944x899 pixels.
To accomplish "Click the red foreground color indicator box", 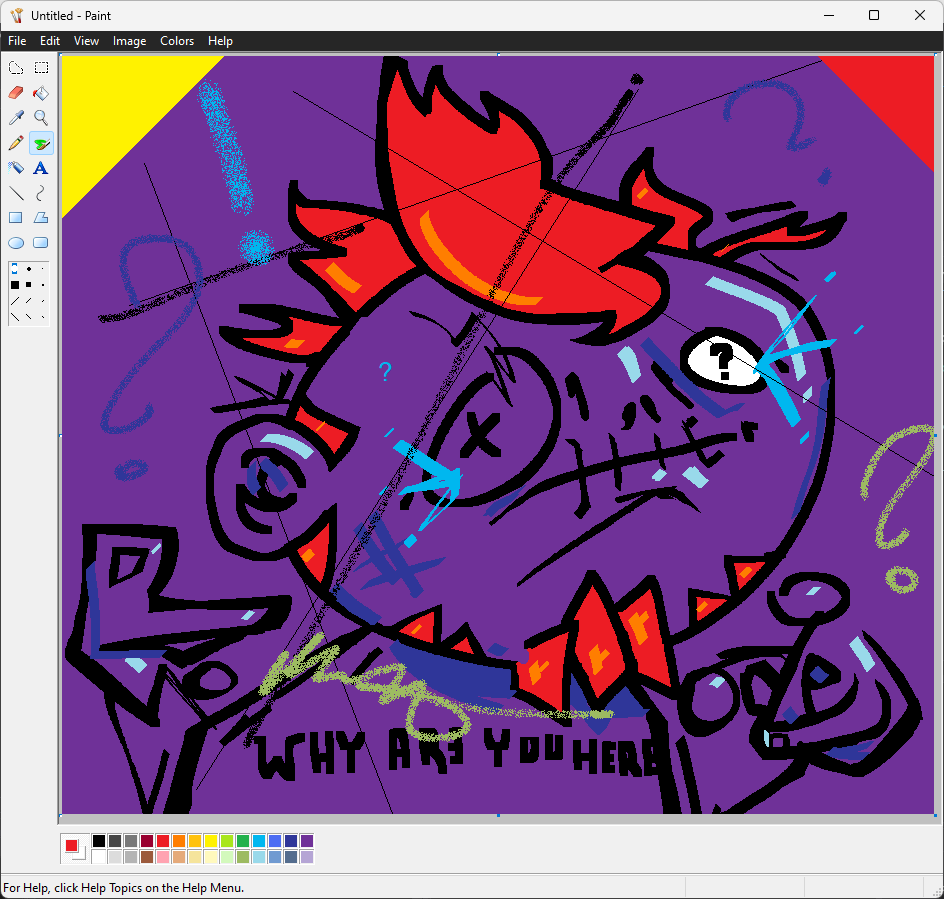I will [71, 846].
